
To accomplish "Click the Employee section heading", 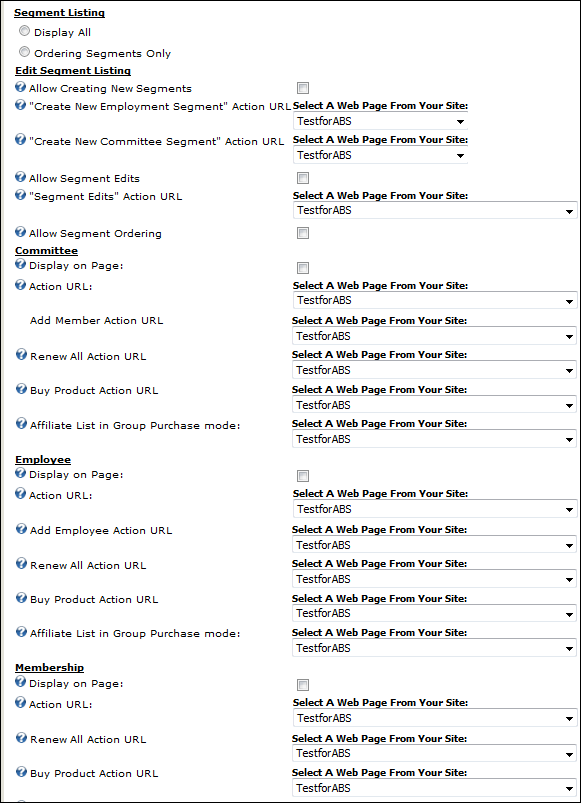I will pos(43,459).
